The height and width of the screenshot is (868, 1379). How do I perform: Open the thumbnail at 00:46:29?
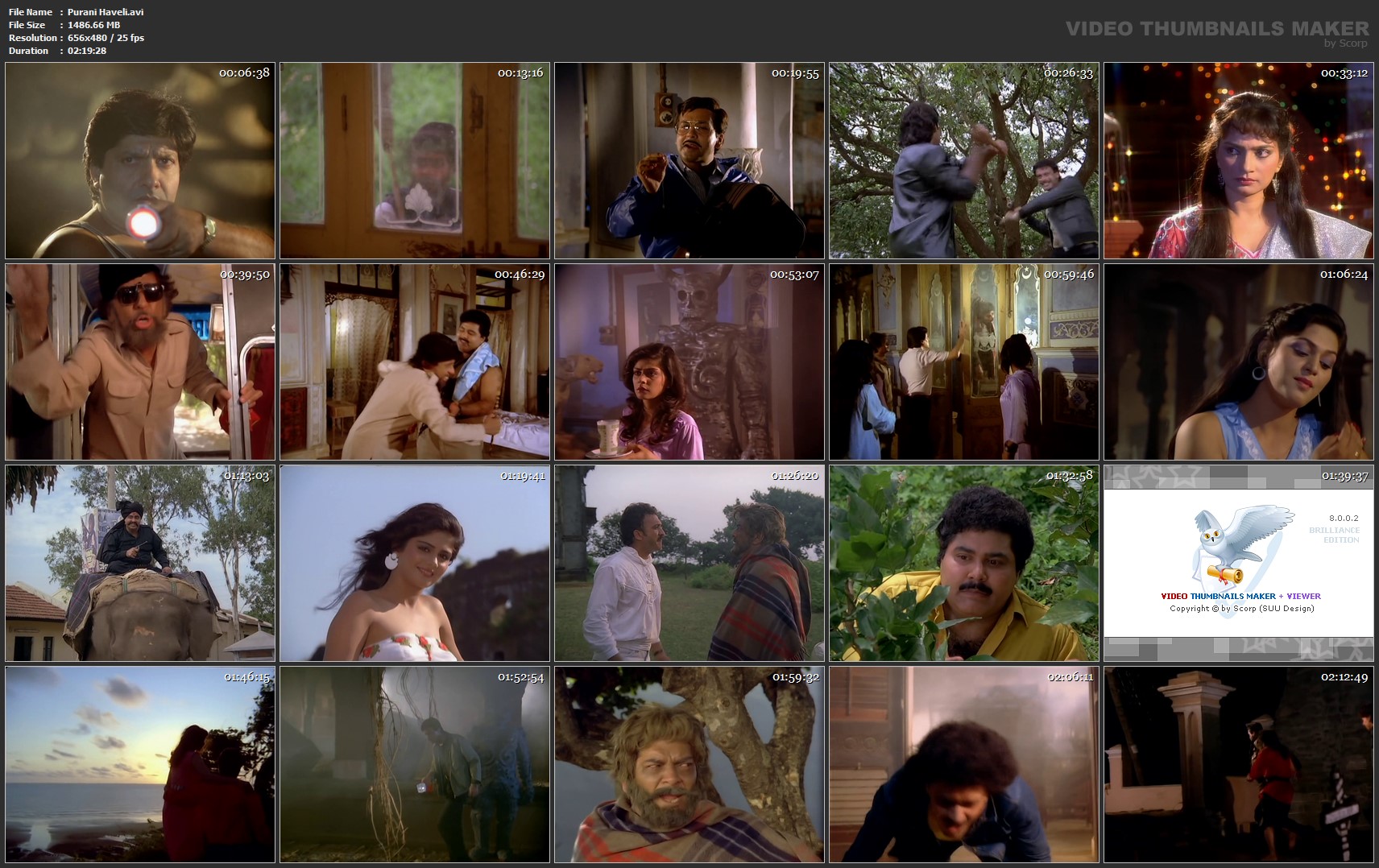point(415,362)
